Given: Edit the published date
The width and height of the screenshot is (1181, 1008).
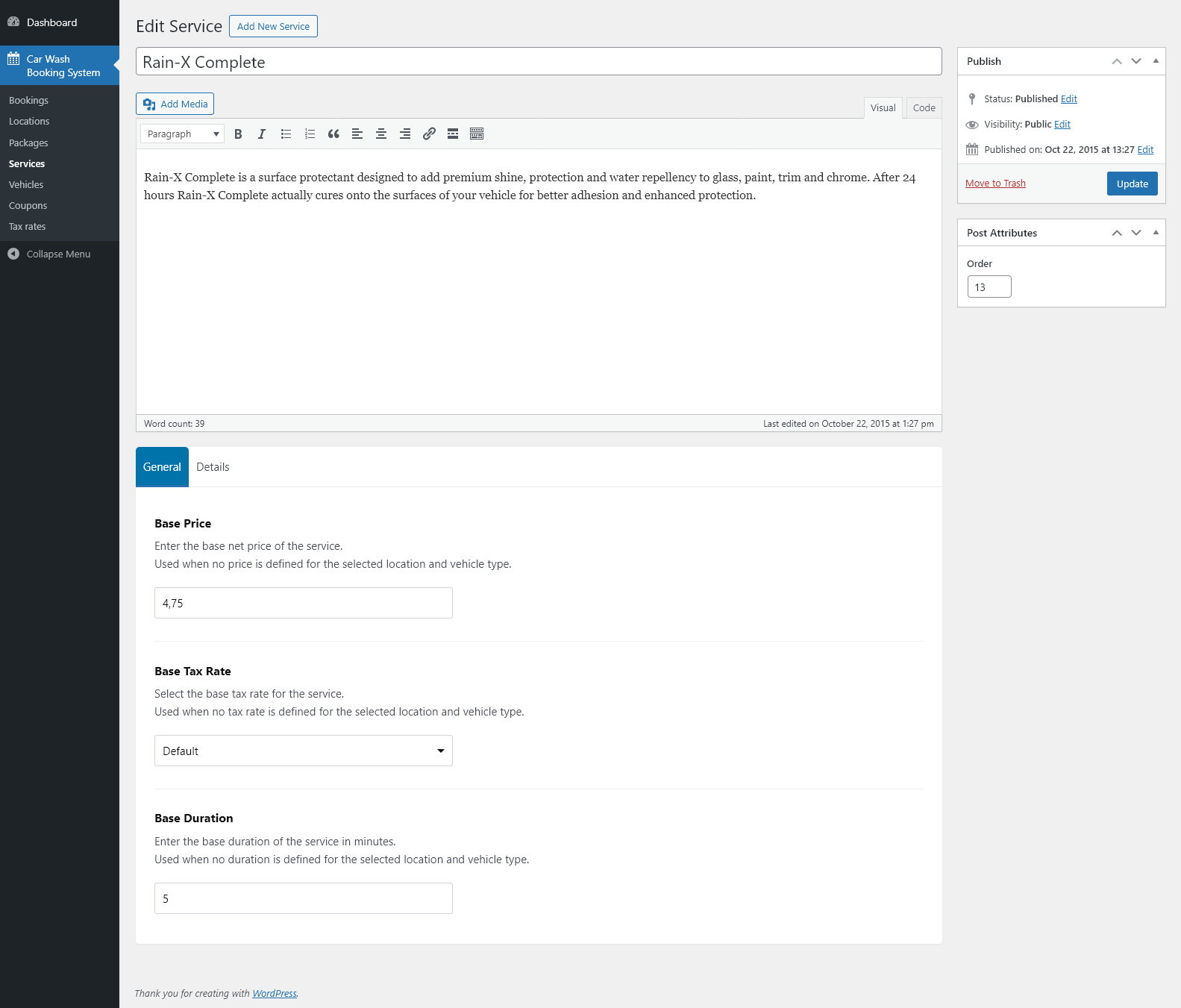Looking at the screenshot, I should 1145,150.
